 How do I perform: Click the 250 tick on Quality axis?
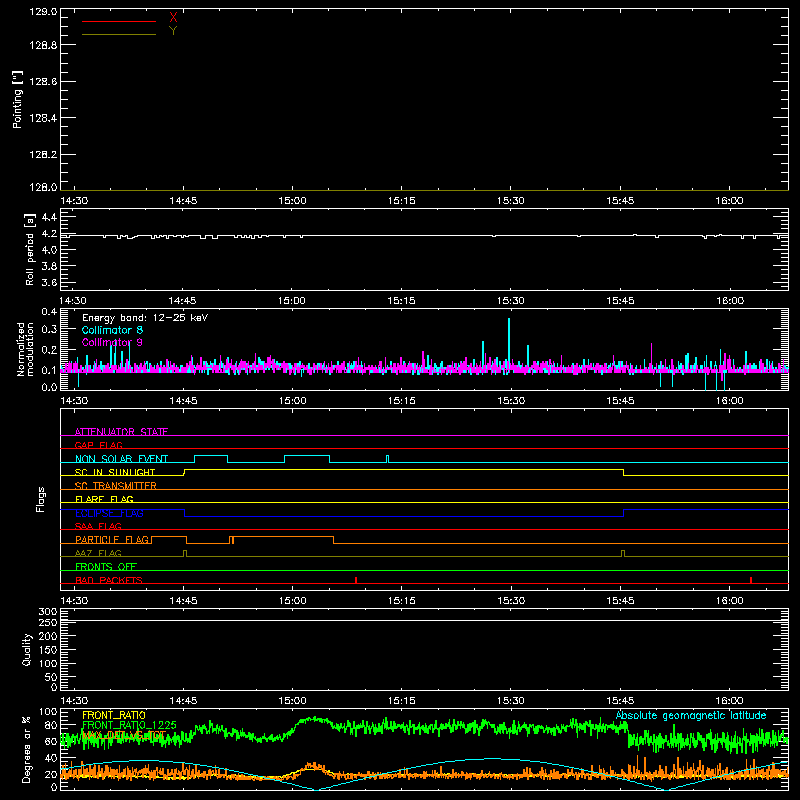48,622
